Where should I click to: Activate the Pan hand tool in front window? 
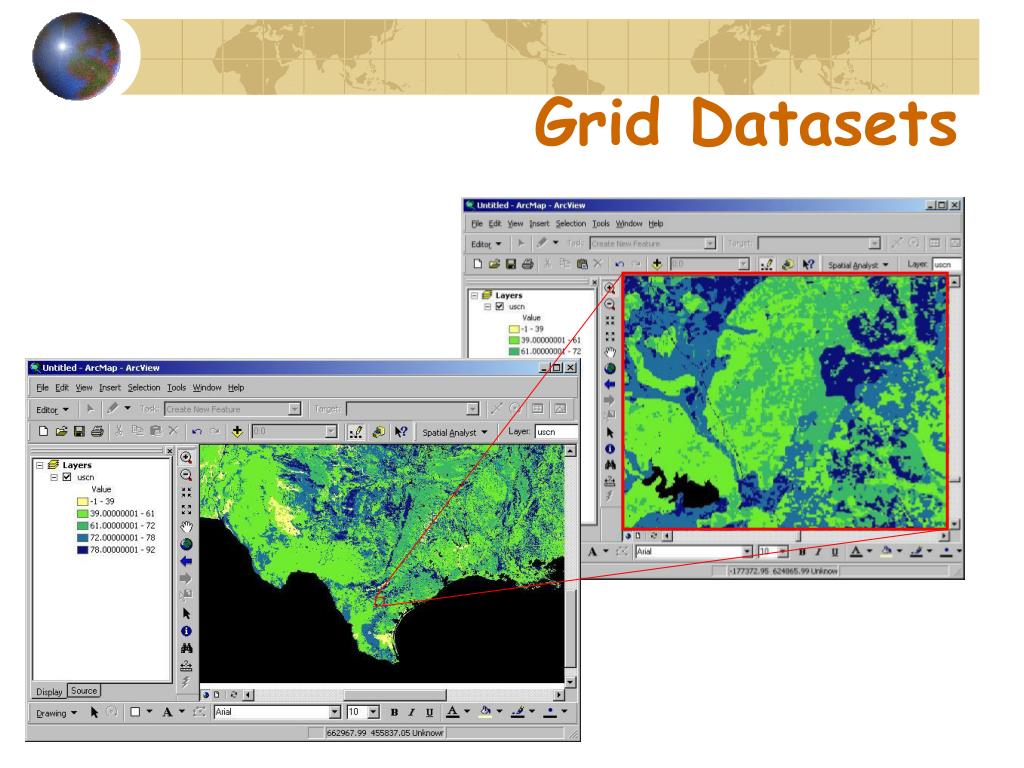click(x=186, y=527)
